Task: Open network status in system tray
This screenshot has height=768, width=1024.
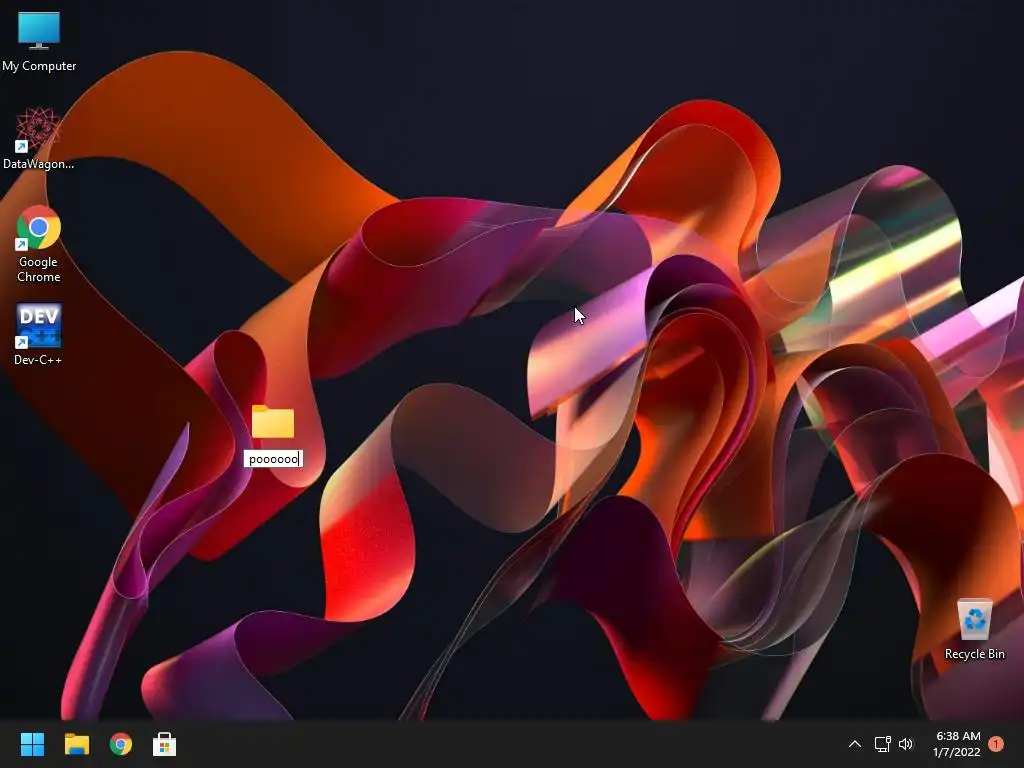Action: click(x=882, y=744)
